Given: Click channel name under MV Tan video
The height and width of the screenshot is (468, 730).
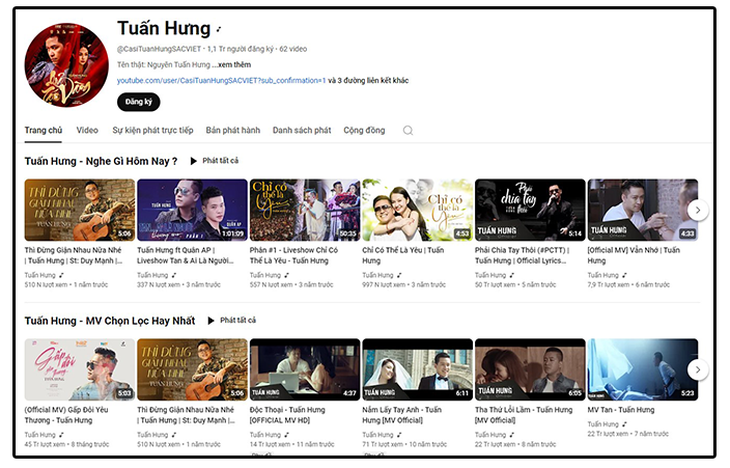Looking at the screenshot, I should 603,424.
